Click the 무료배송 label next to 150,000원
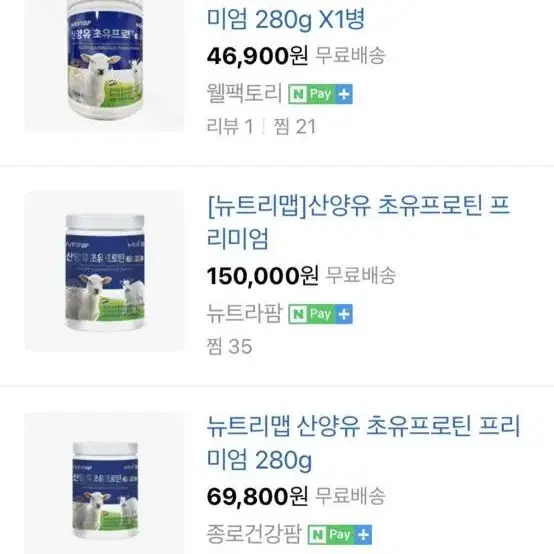 (360, 276)
